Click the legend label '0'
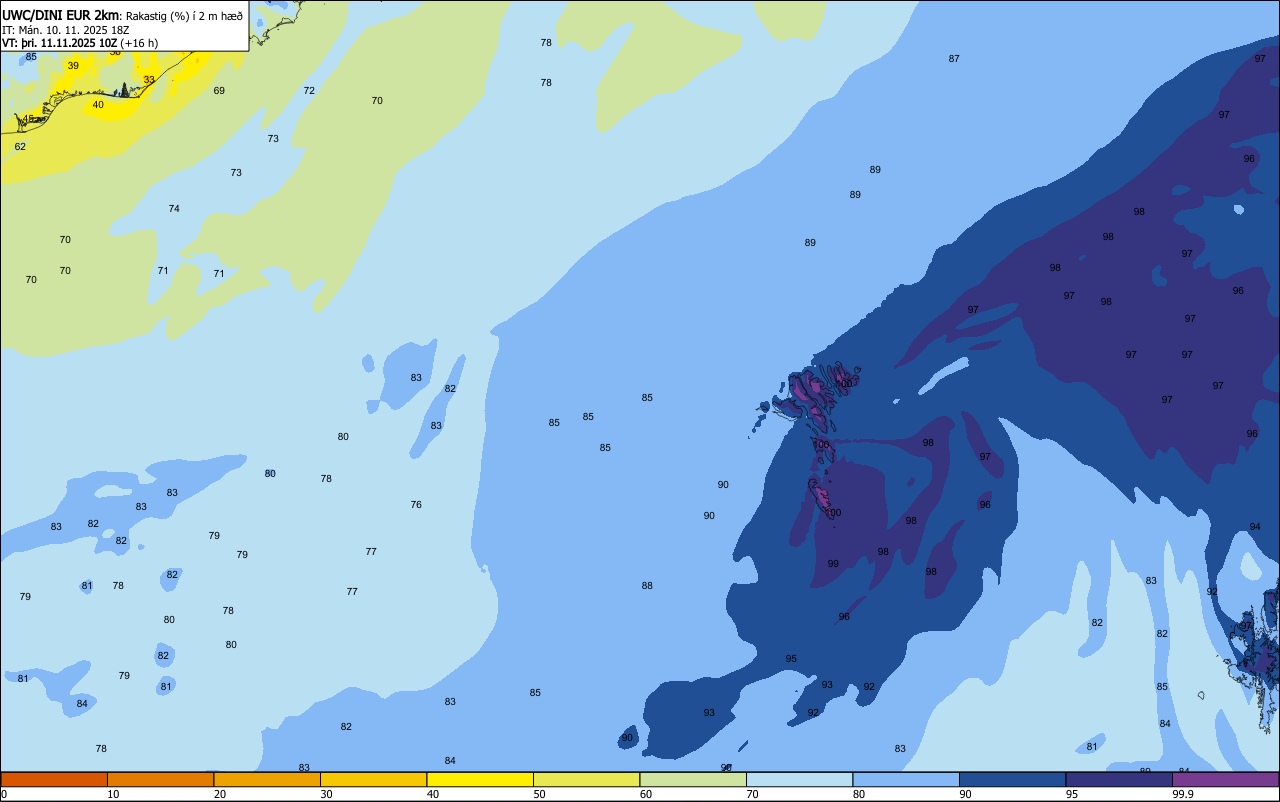The image size is (1280, 802). [x=4, y=794]
